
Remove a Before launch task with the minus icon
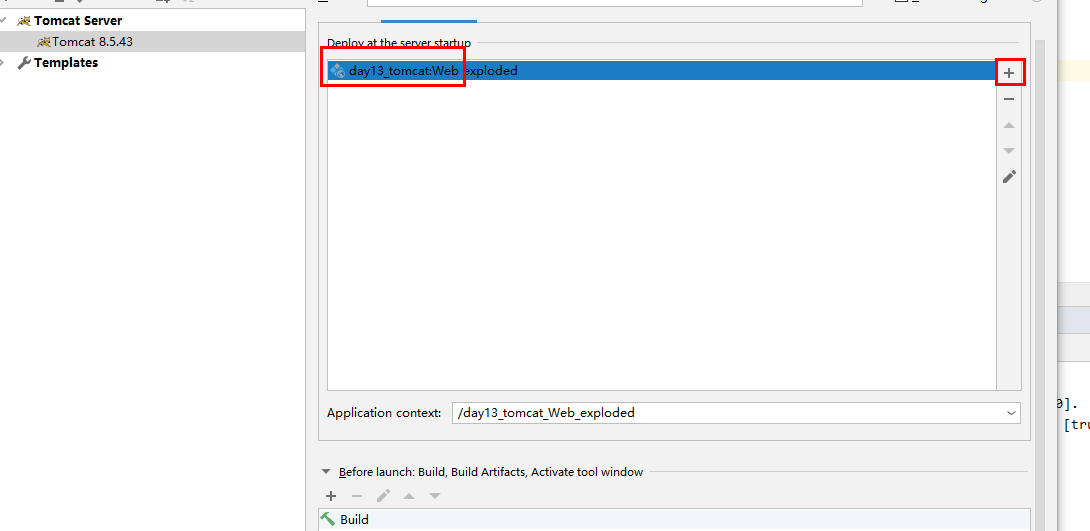click(x=357, y=496)
